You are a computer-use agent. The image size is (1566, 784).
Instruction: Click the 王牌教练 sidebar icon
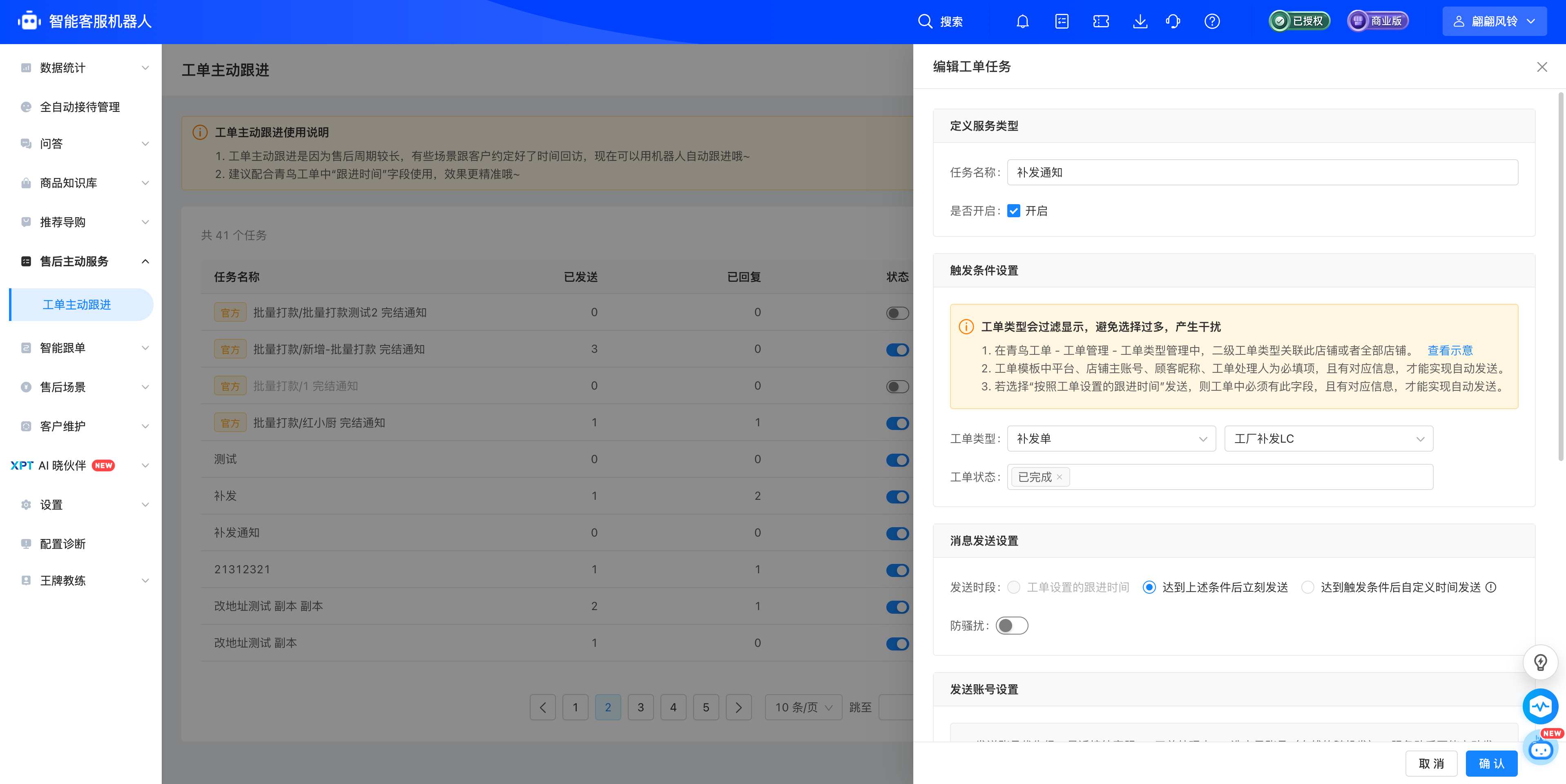[26, 580]
